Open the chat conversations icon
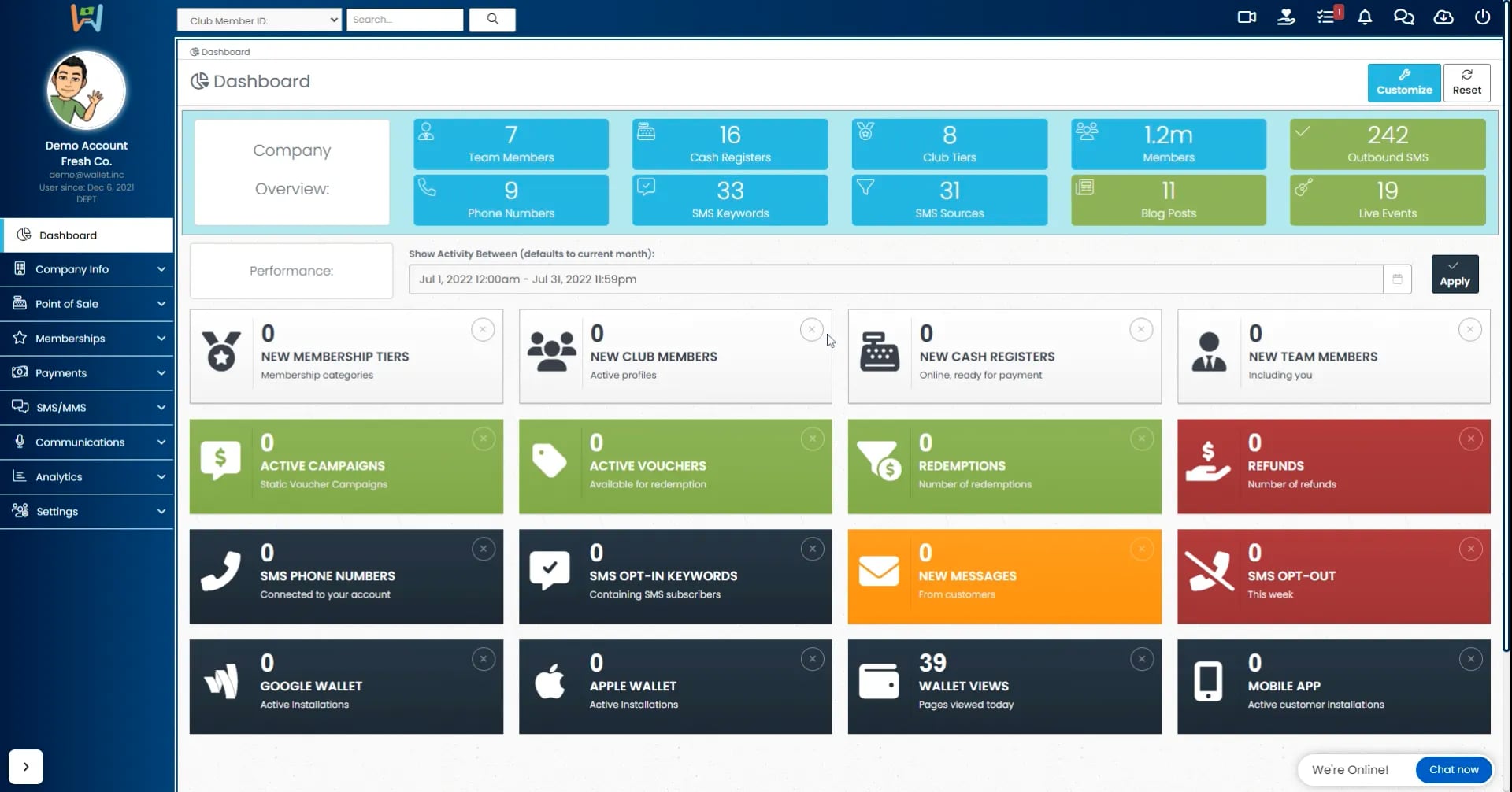The width and height of the screenshot is (1512, 792). coord(1404,17)
